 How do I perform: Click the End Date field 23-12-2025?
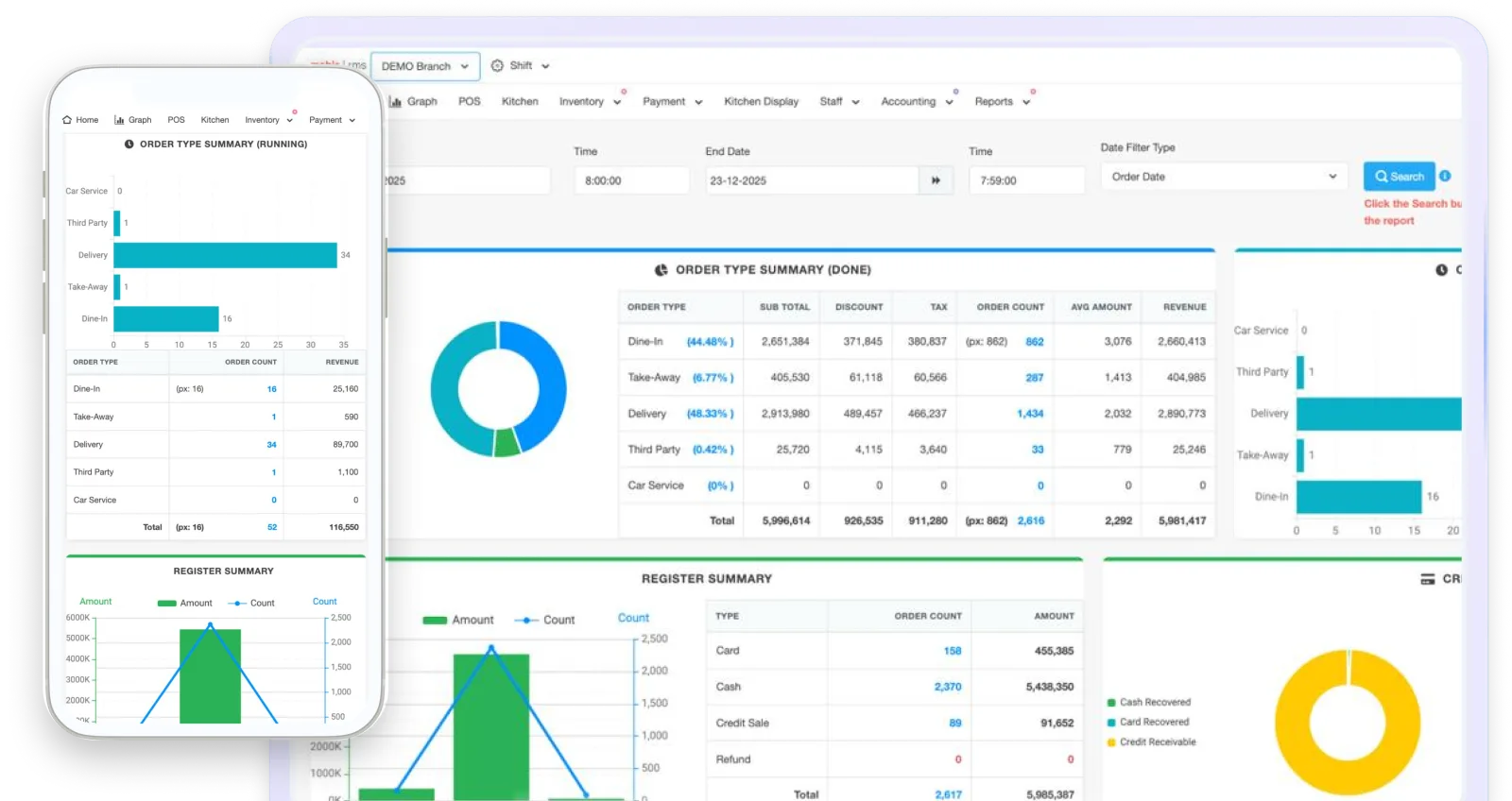(x=813, y=180)
